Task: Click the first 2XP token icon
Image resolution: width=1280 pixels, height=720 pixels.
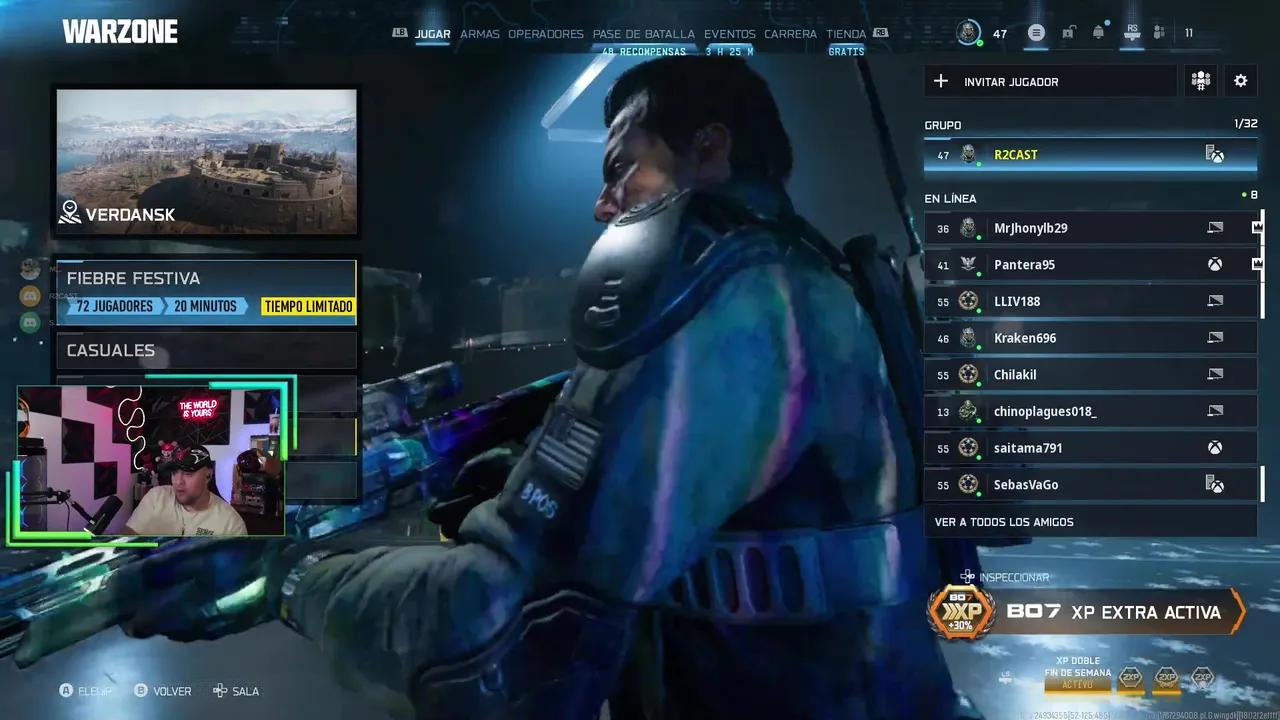Action: pos(1130,678)
